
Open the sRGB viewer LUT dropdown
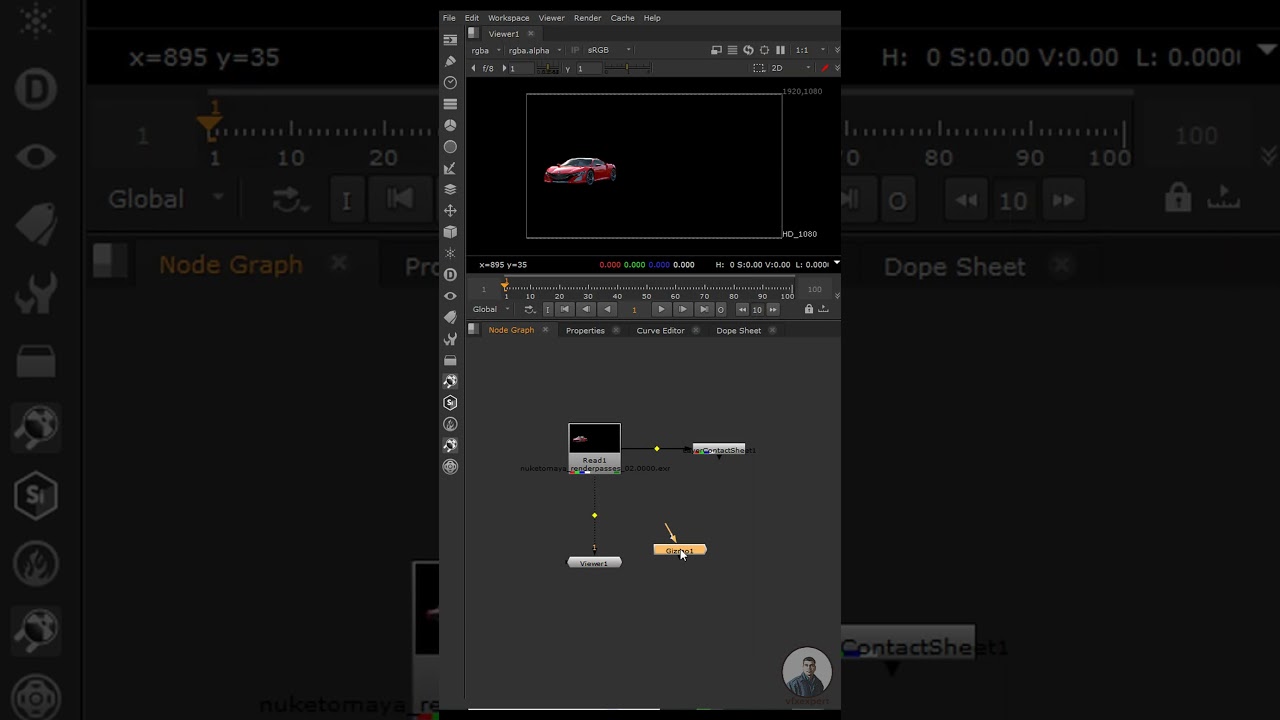point(609,50)
